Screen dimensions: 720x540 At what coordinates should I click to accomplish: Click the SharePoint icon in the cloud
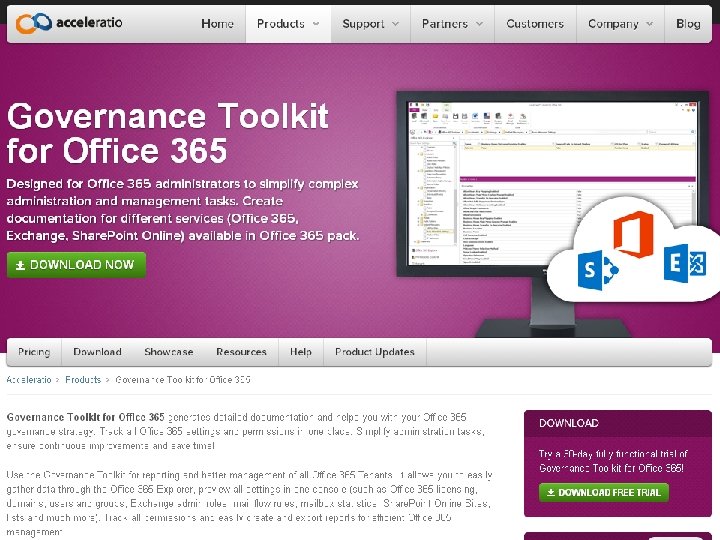point(597,270)
